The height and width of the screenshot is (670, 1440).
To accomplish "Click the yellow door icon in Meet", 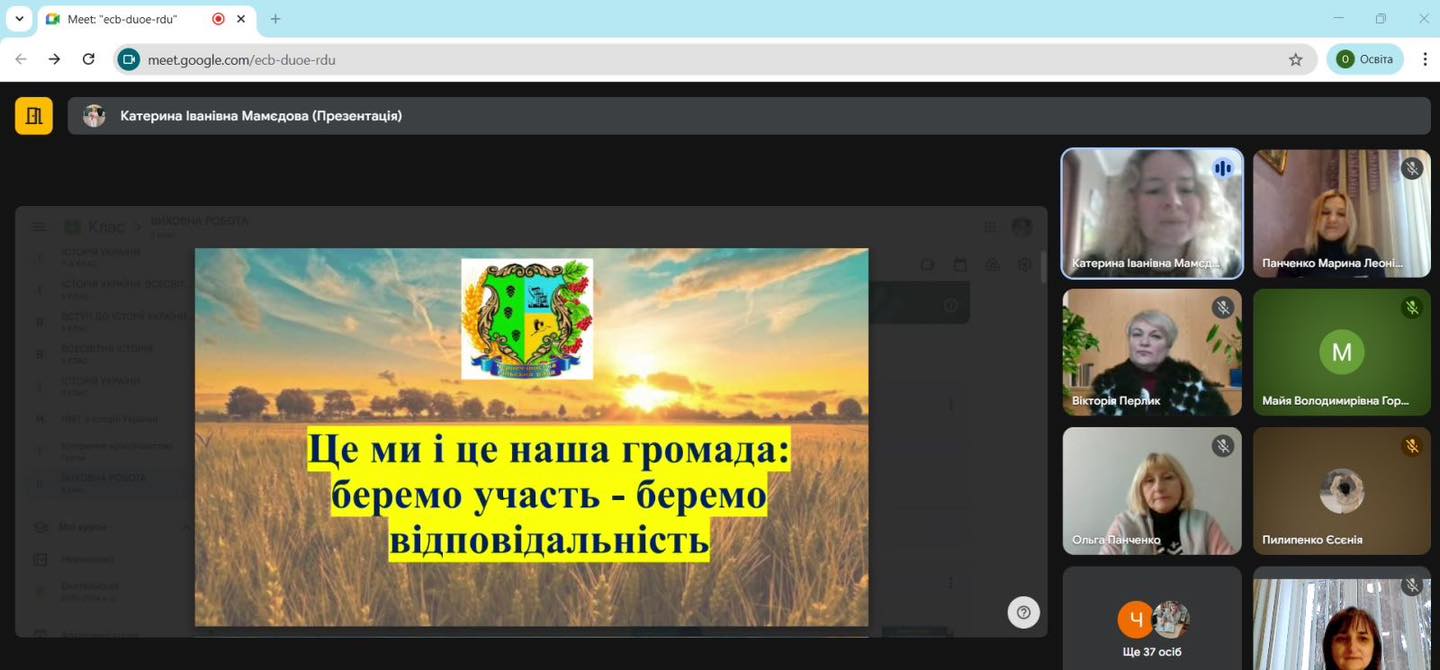I will click(x=34, y=116).
